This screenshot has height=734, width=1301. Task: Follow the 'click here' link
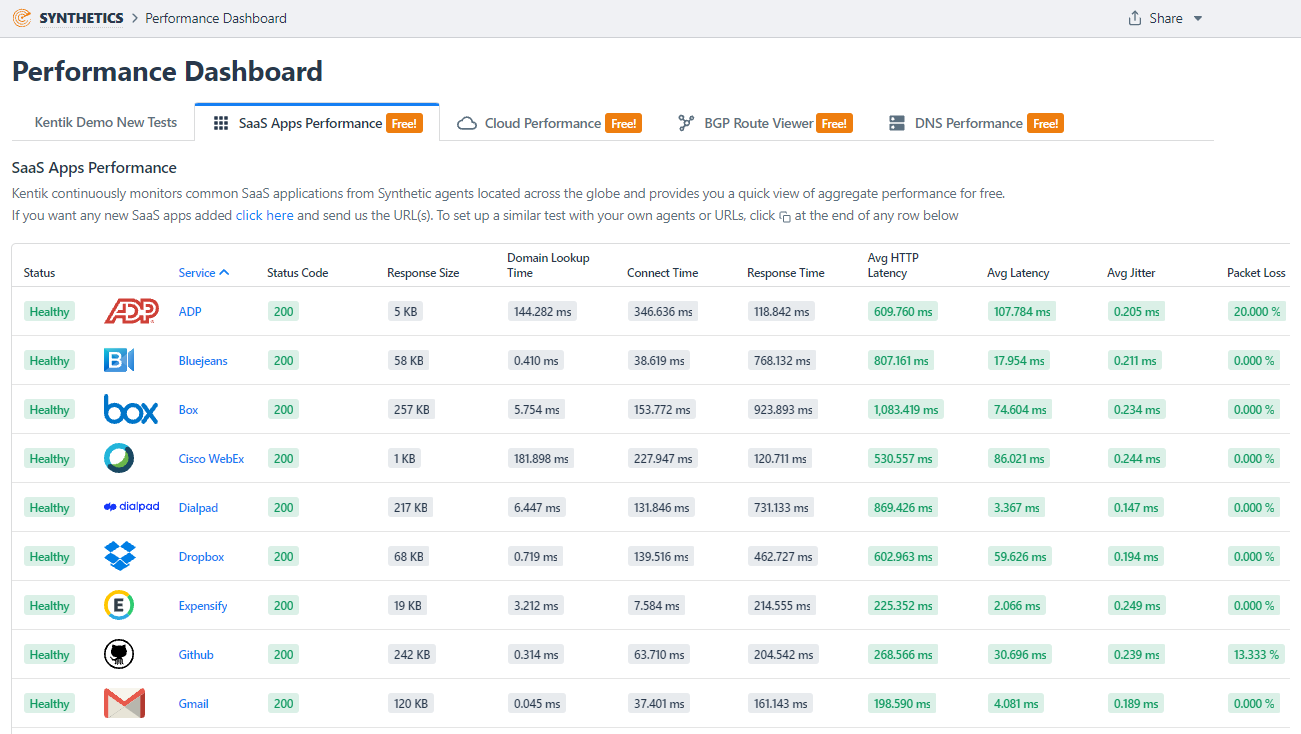265,215
